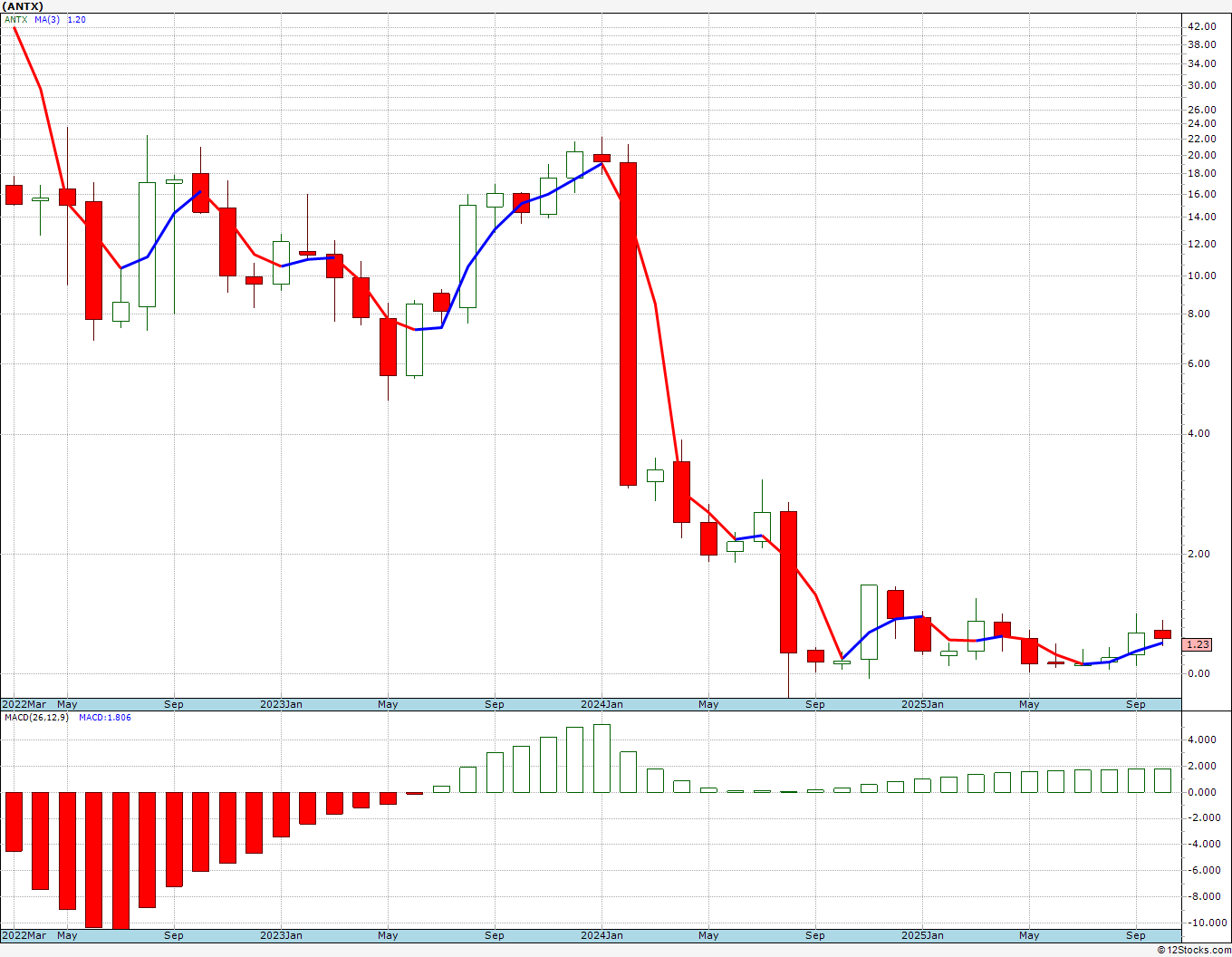This screenshot has height=957, width=1232.
Task: Click the 6.00 price axis label
Action: (x=1198, y=363)
